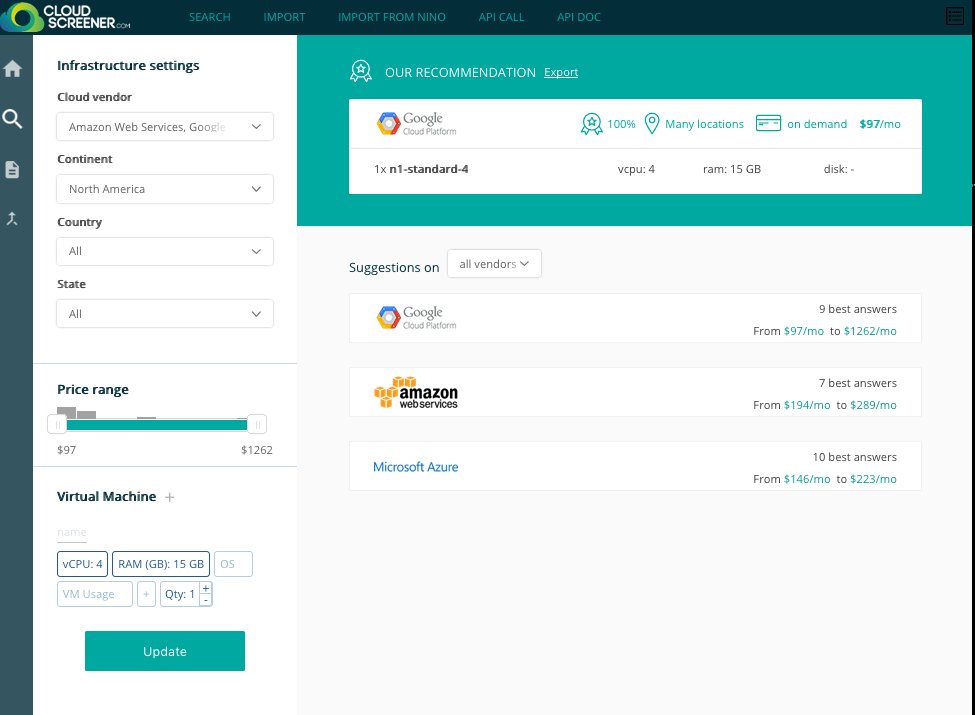Click the small plus button next to VM Usage
975x715 pixels.
[x=146, y=594]
